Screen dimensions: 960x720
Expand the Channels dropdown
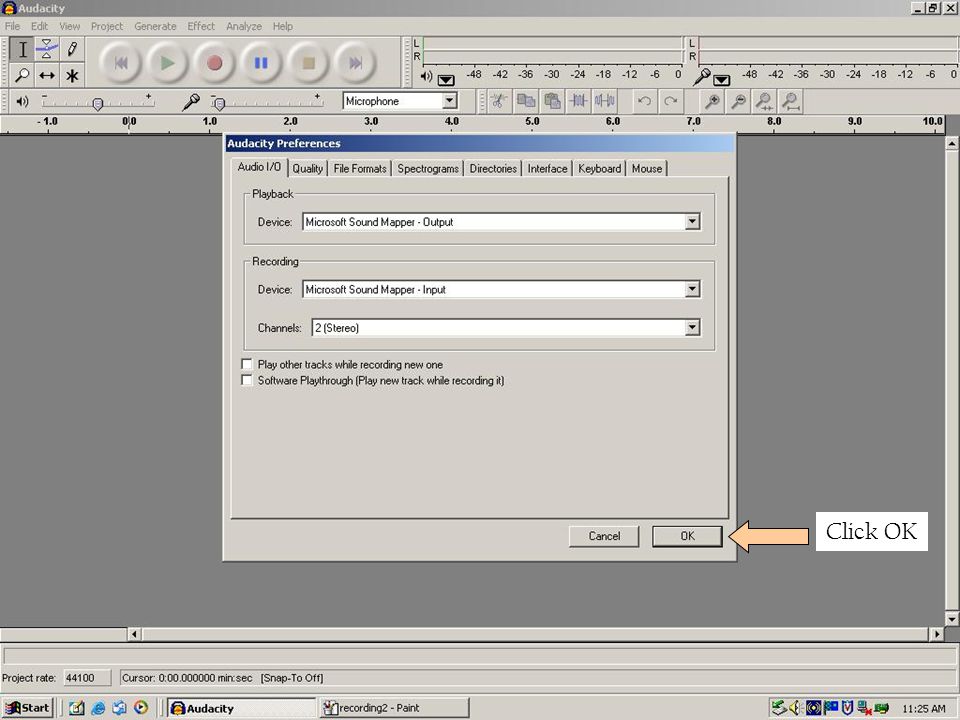pyautogui.click(x=692, y=328)
